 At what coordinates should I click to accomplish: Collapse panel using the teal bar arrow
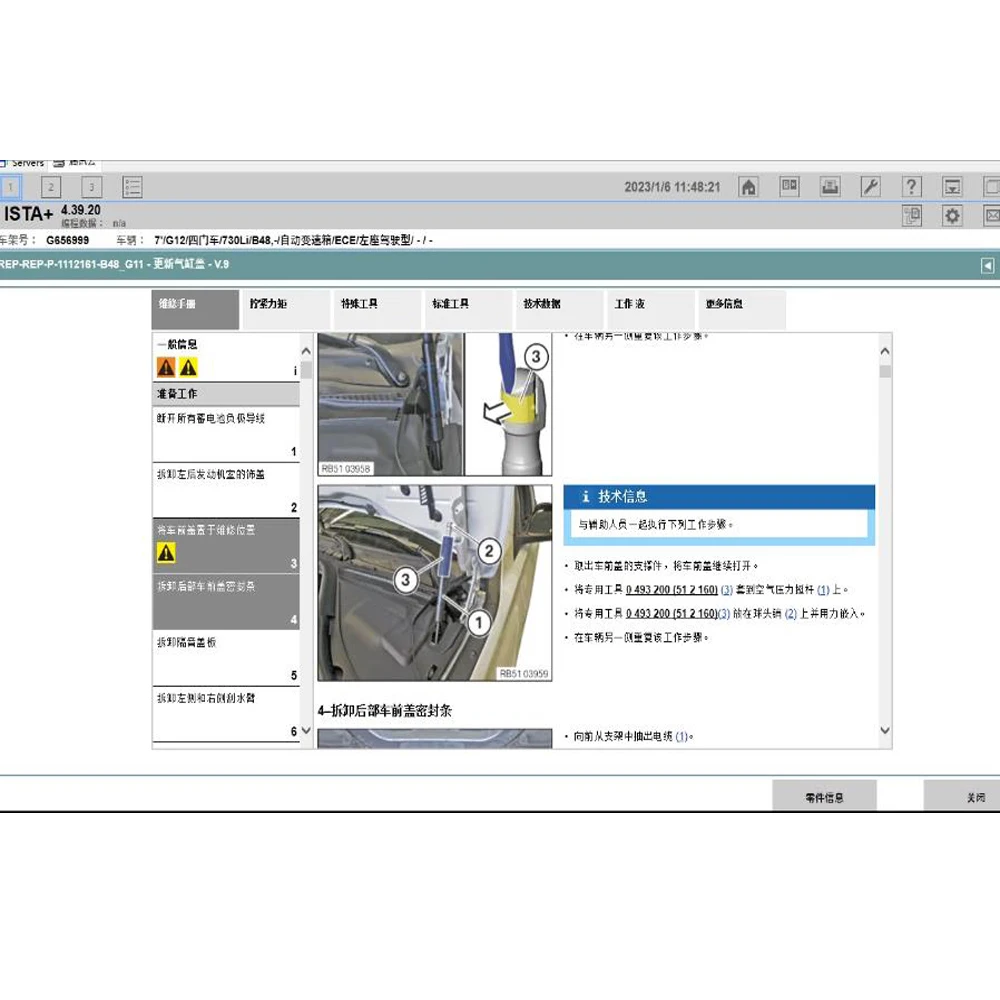987,265
